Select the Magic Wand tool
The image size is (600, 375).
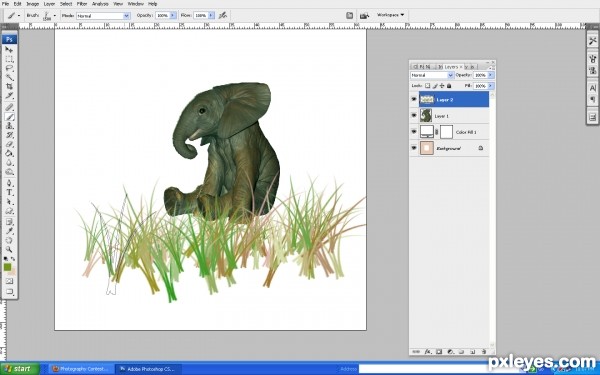pyautogui.click(x=9, y=78)
